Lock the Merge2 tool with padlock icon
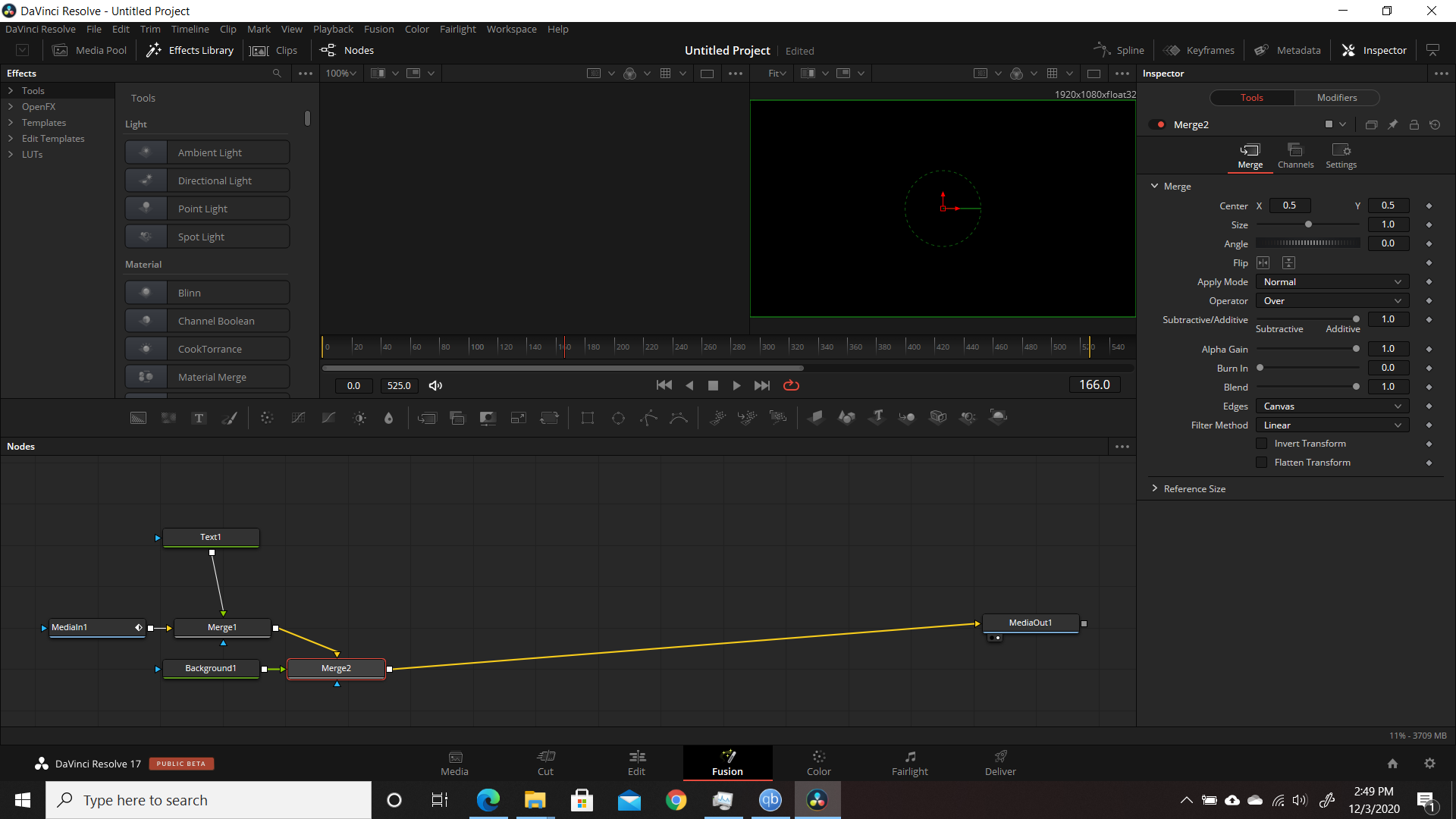Image resolution: width=1456 pixels, height=819 pixels. (x=1414, y=124)
